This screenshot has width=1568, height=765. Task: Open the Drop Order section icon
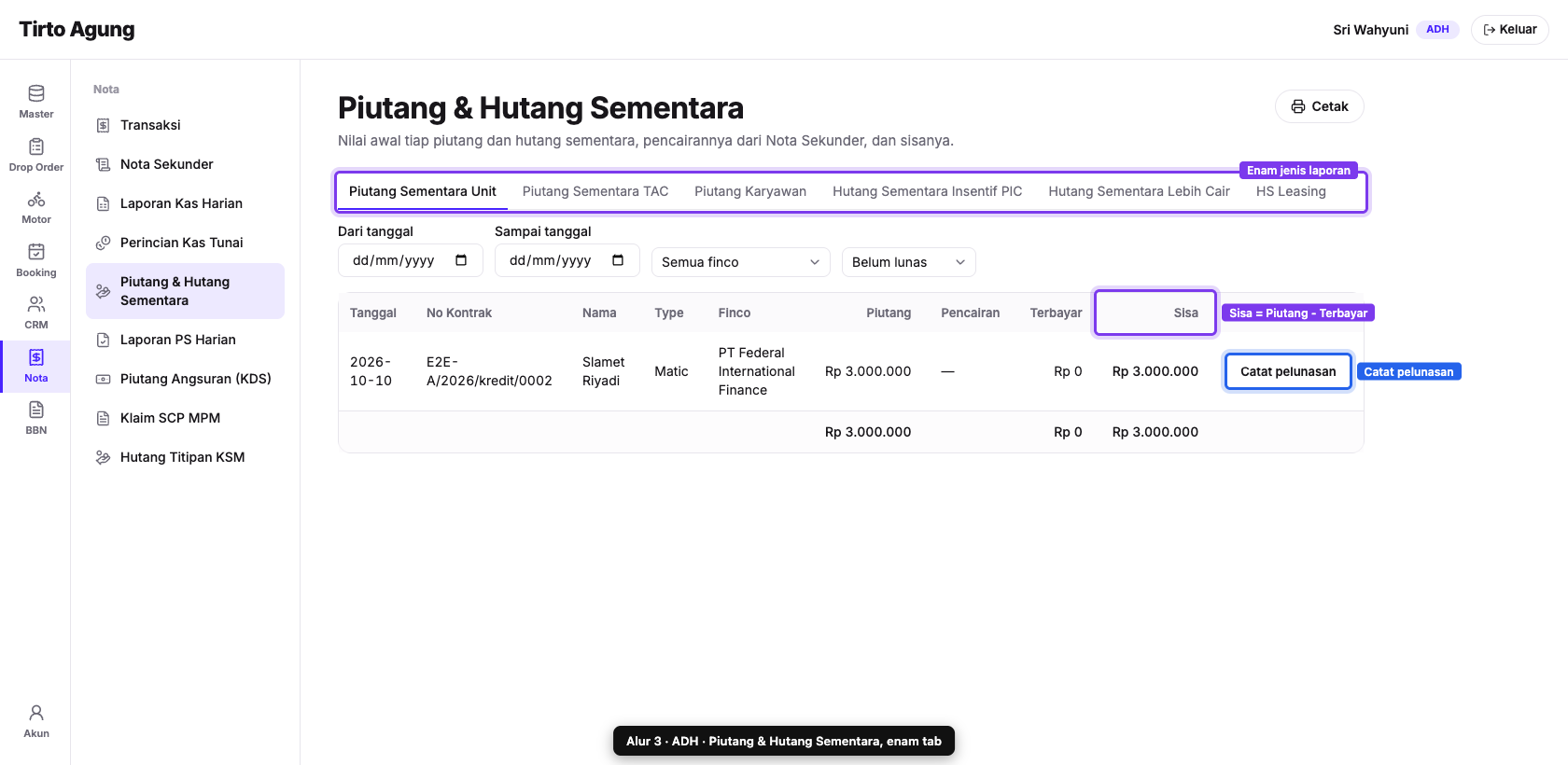pos(36,146)
